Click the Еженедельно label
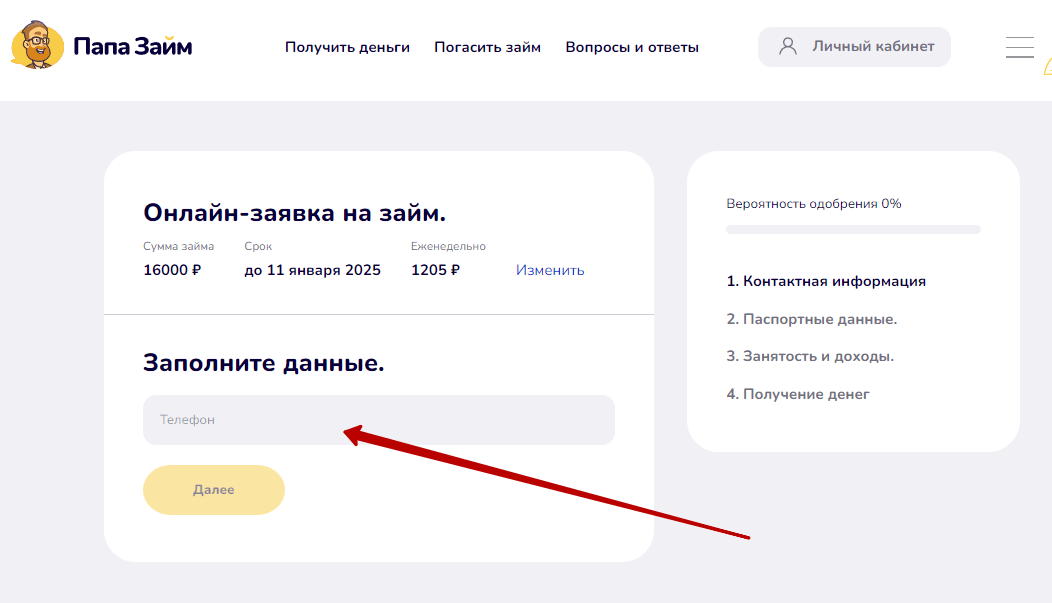Viewport: 1052px width, 603px height. point(448,246)
